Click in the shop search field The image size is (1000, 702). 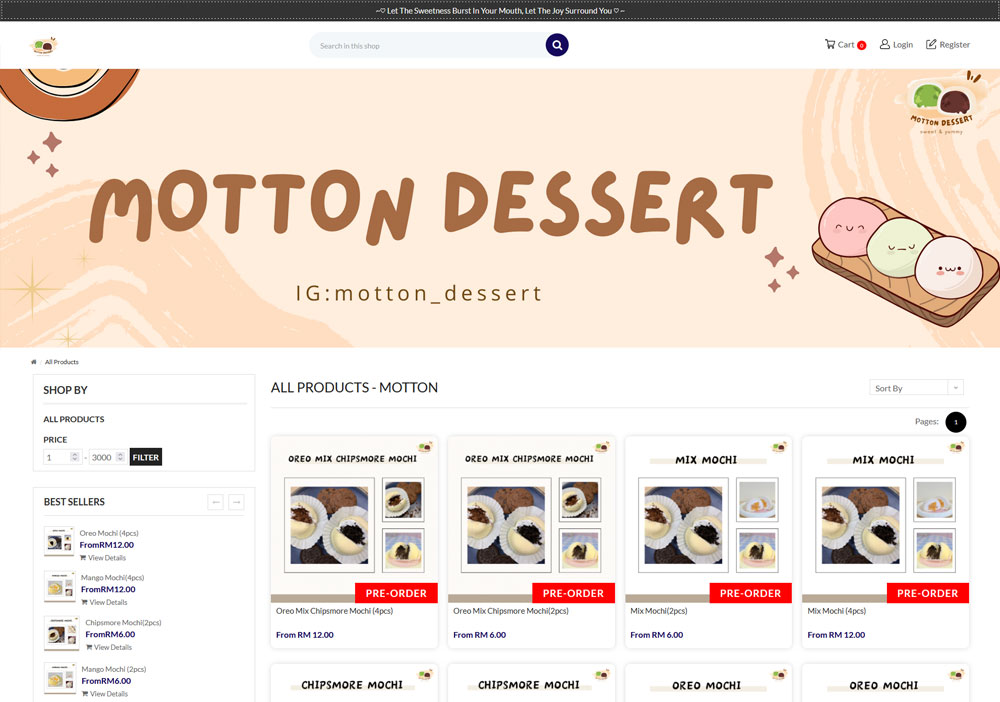pyautogui.click(x=427, y=45)
